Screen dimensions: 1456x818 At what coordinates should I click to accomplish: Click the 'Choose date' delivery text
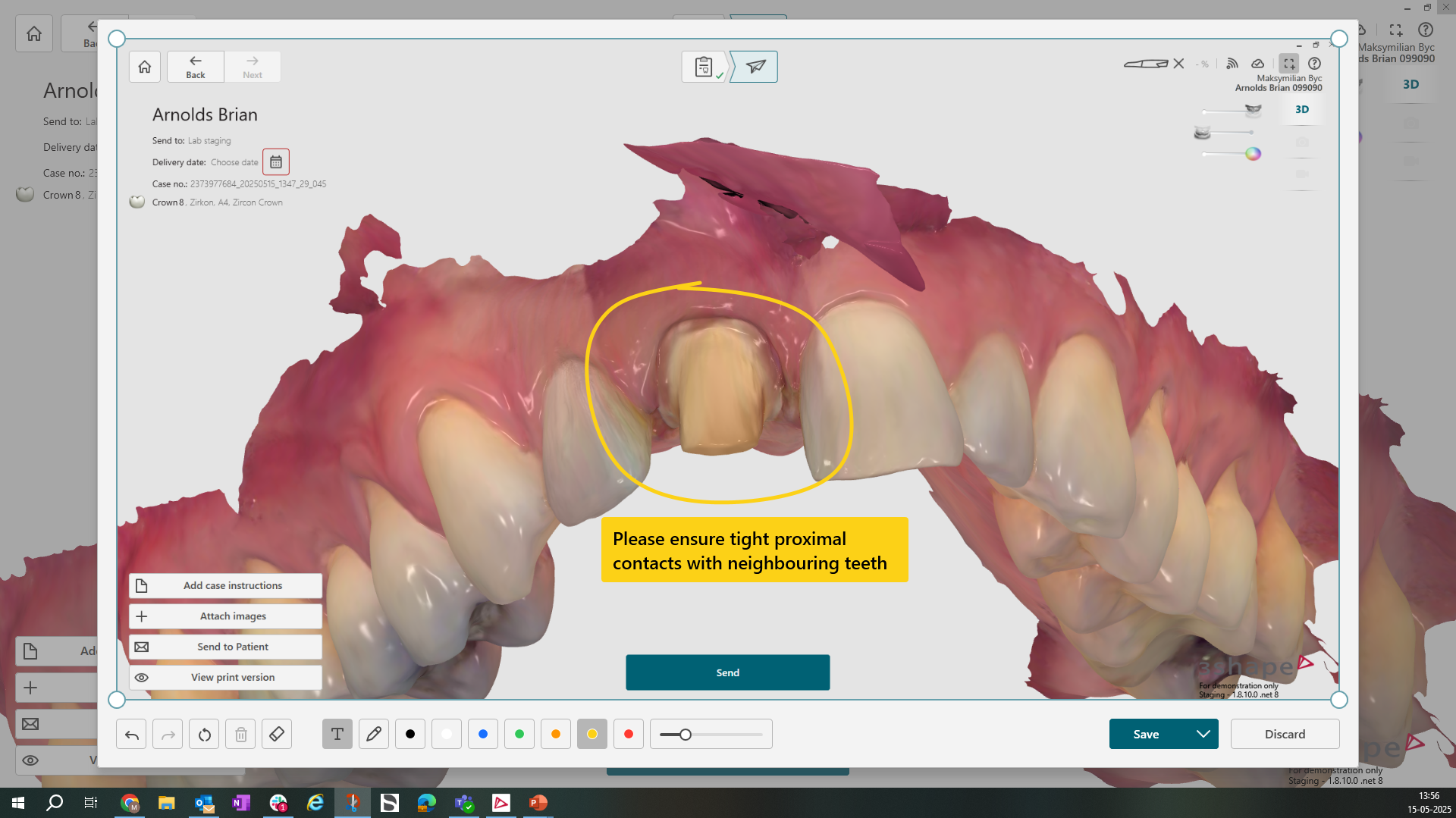tap(234, 162)
